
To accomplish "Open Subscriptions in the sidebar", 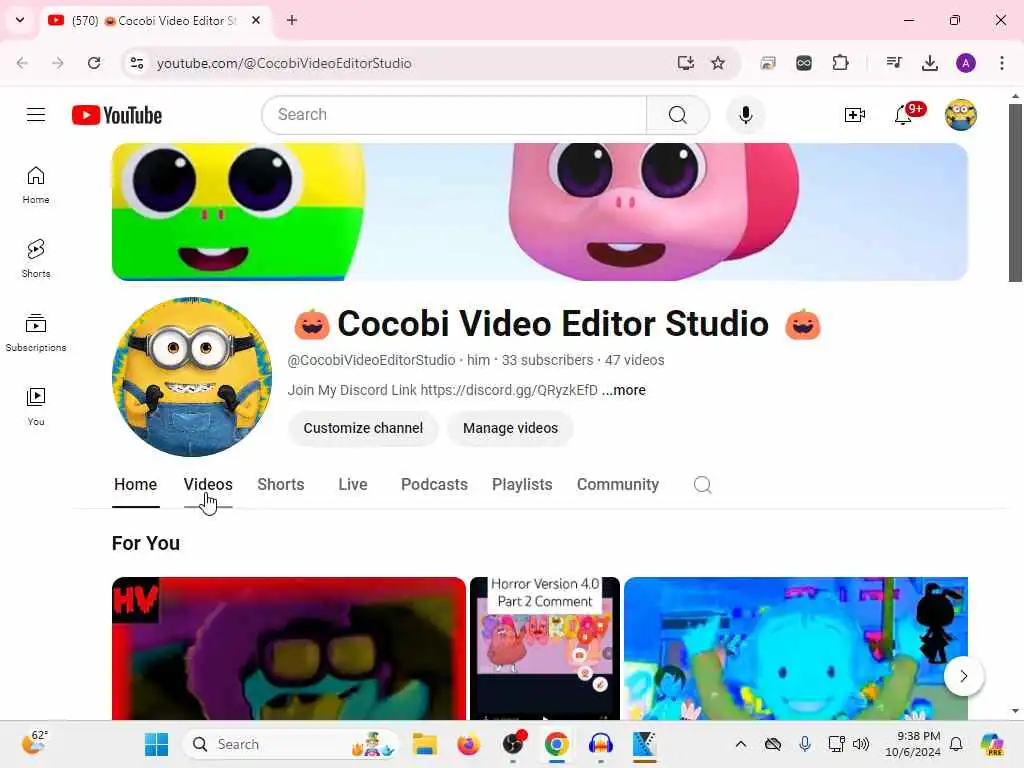I will [x=36, y=332].
